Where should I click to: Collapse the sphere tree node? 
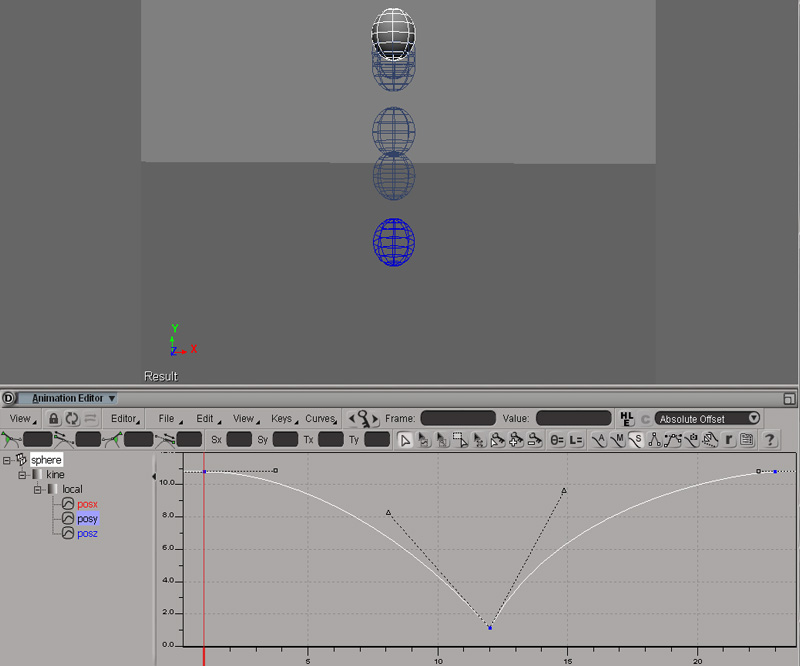point(7,461)
